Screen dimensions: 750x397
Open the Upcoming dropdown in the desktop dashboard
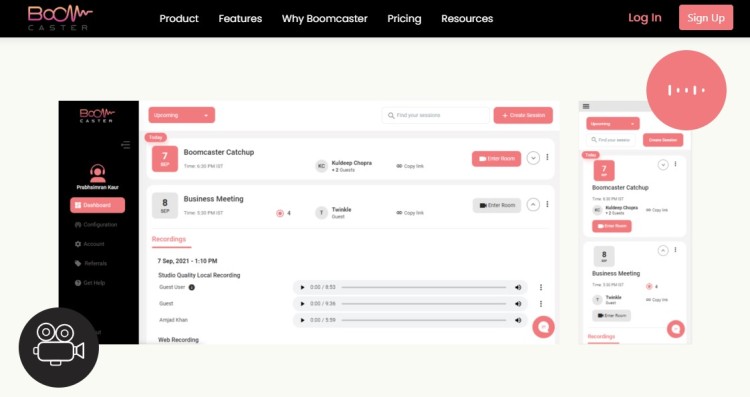coord(181,115)
